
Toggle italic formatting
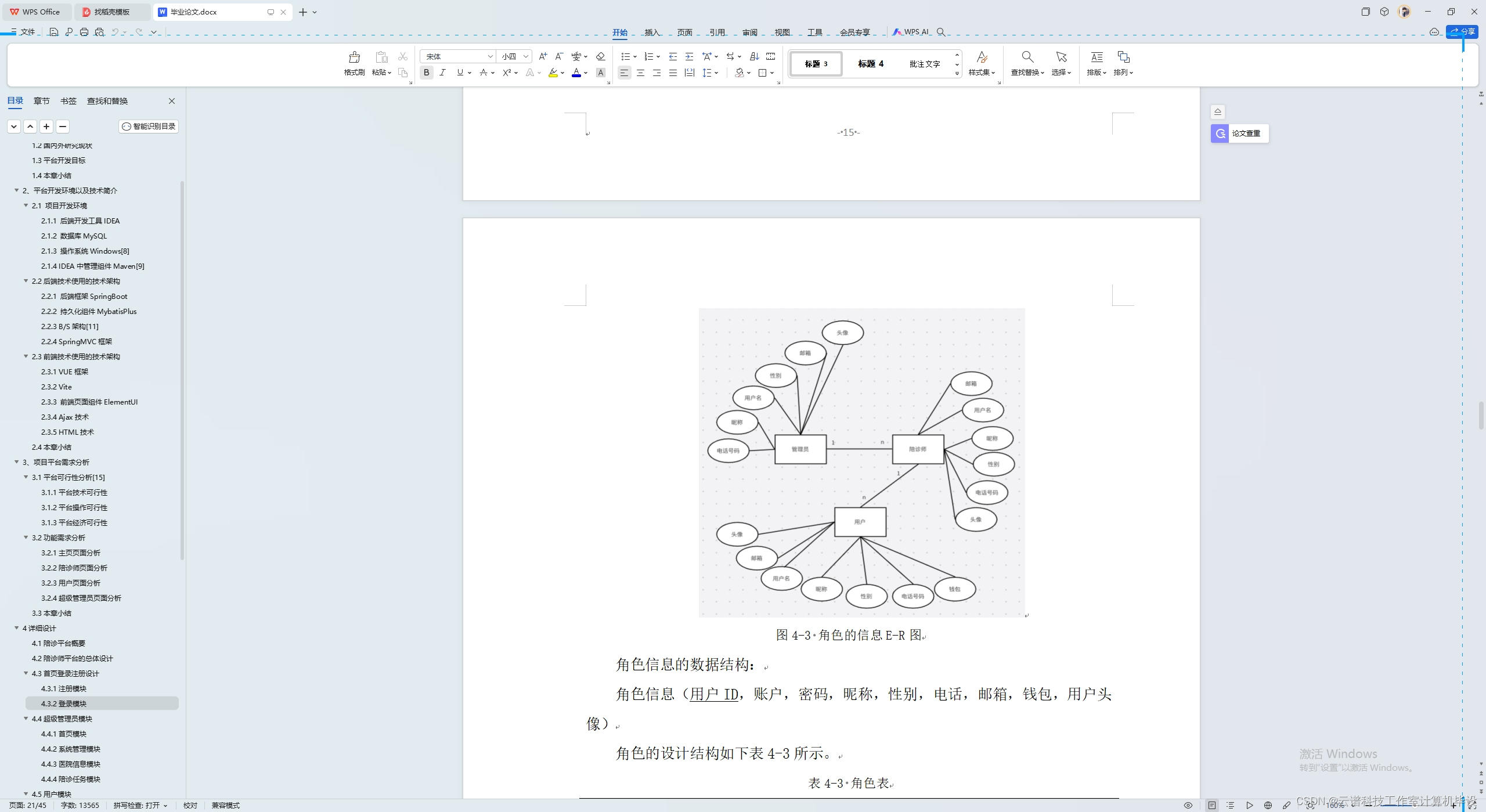point(443,73)
